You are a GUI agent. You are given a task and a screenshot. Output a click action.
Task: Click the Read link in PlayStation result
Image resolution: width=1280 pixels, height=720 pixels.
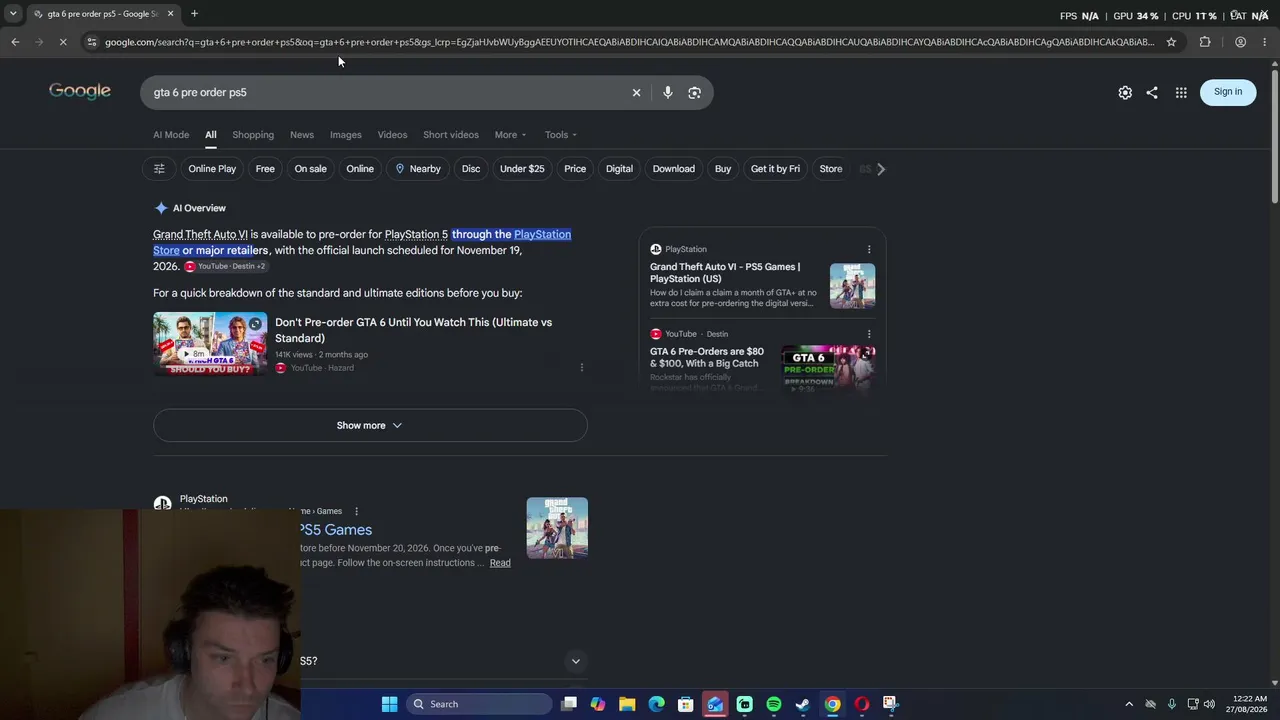[500, 563]
